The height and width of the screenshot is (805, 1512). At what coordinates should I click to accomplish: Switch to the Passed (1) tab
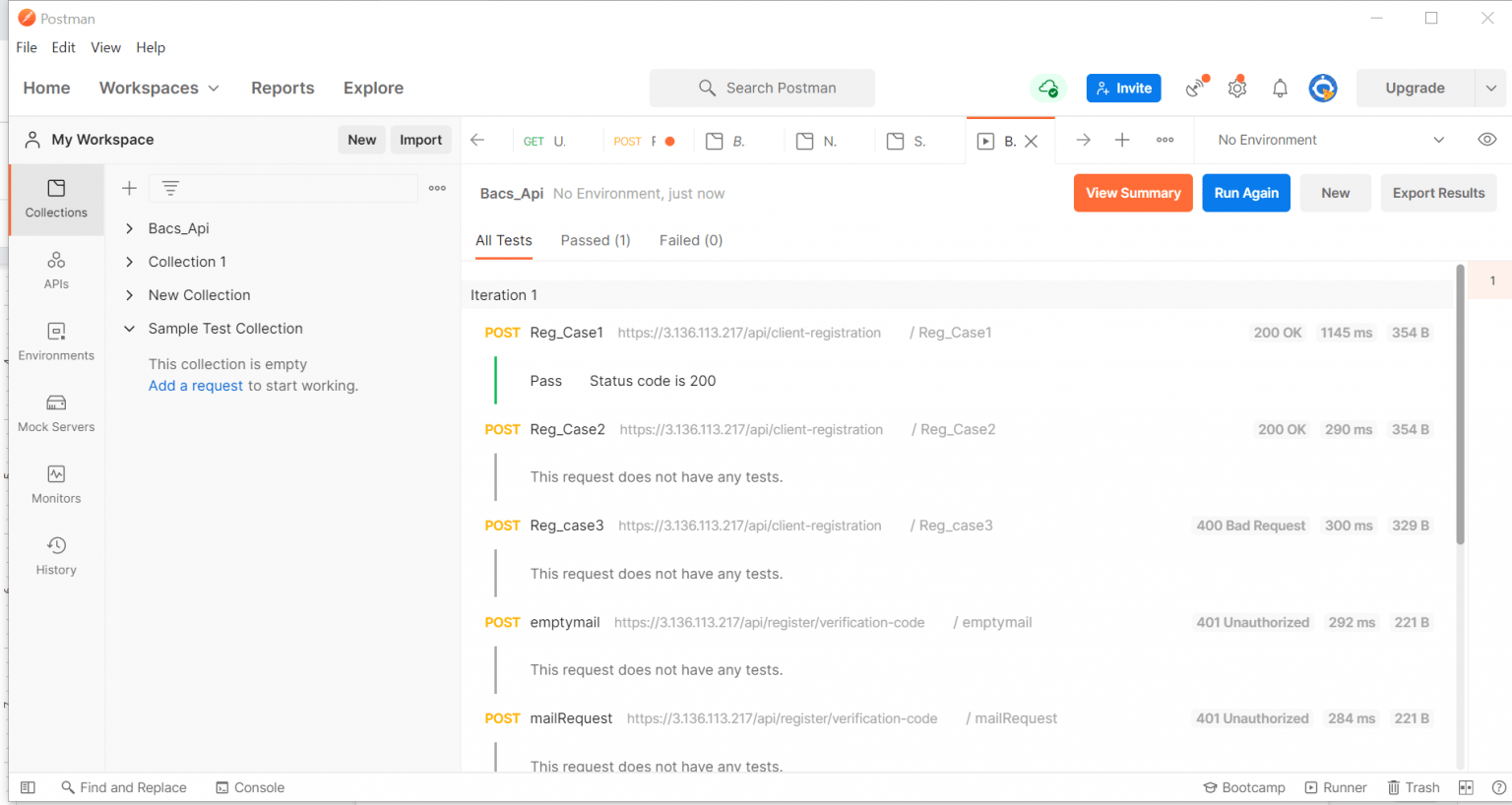(x=595, y=240)
